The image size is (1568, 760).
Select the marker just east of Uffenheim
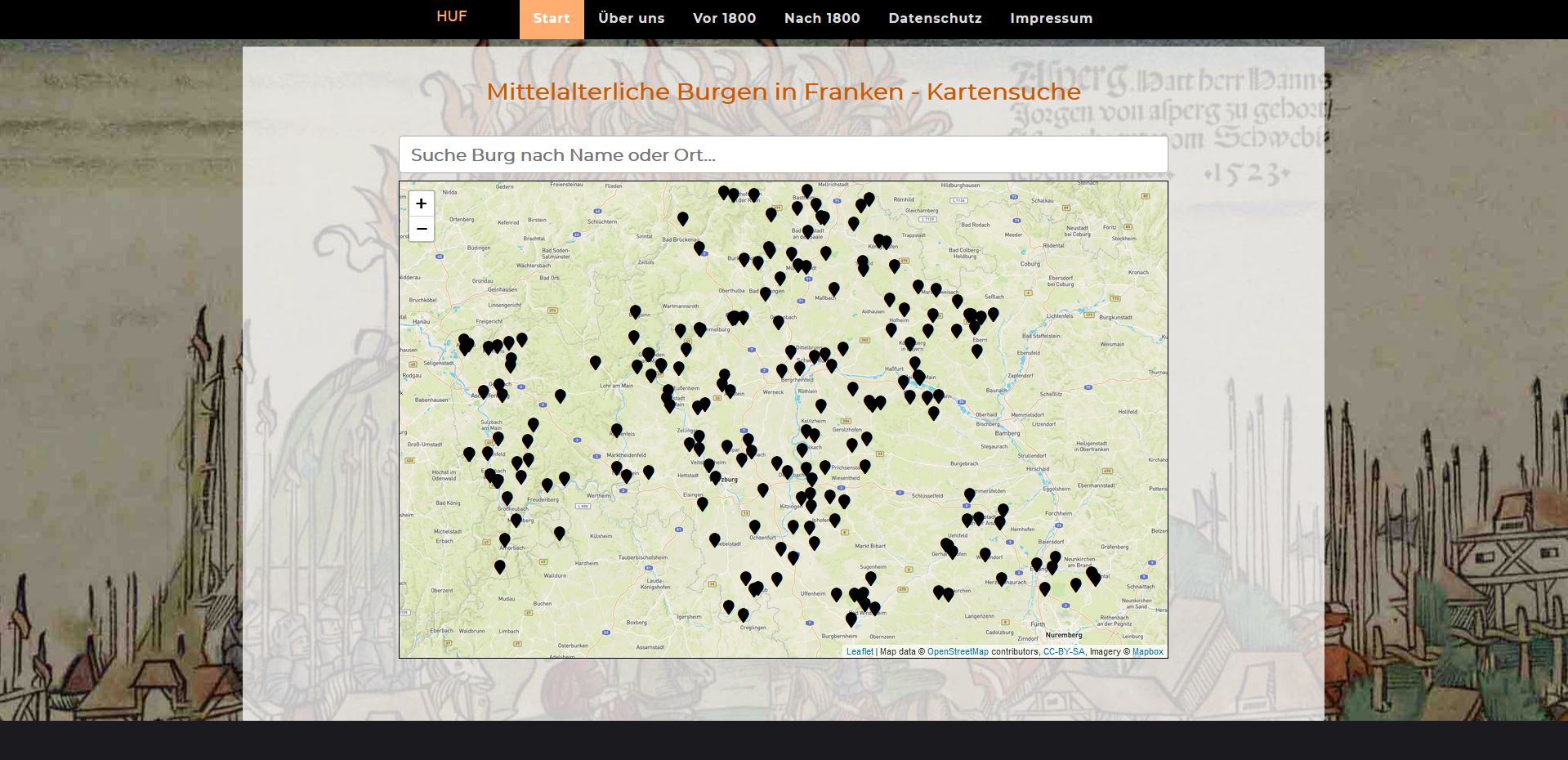point(837,595)
